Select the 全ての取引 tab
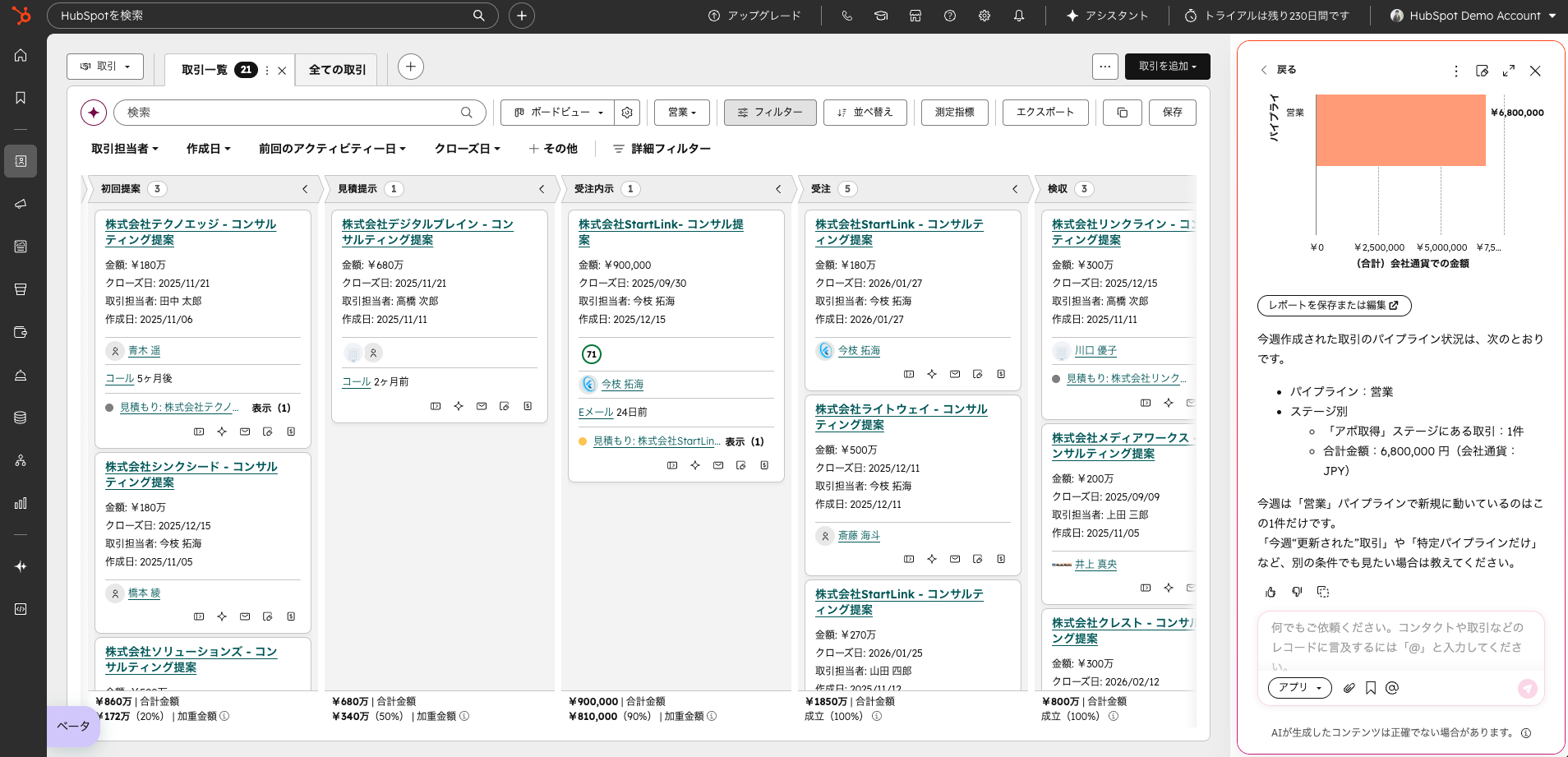Image resolution: width=1568 pixels, height=757 pixels. point(337,70)
